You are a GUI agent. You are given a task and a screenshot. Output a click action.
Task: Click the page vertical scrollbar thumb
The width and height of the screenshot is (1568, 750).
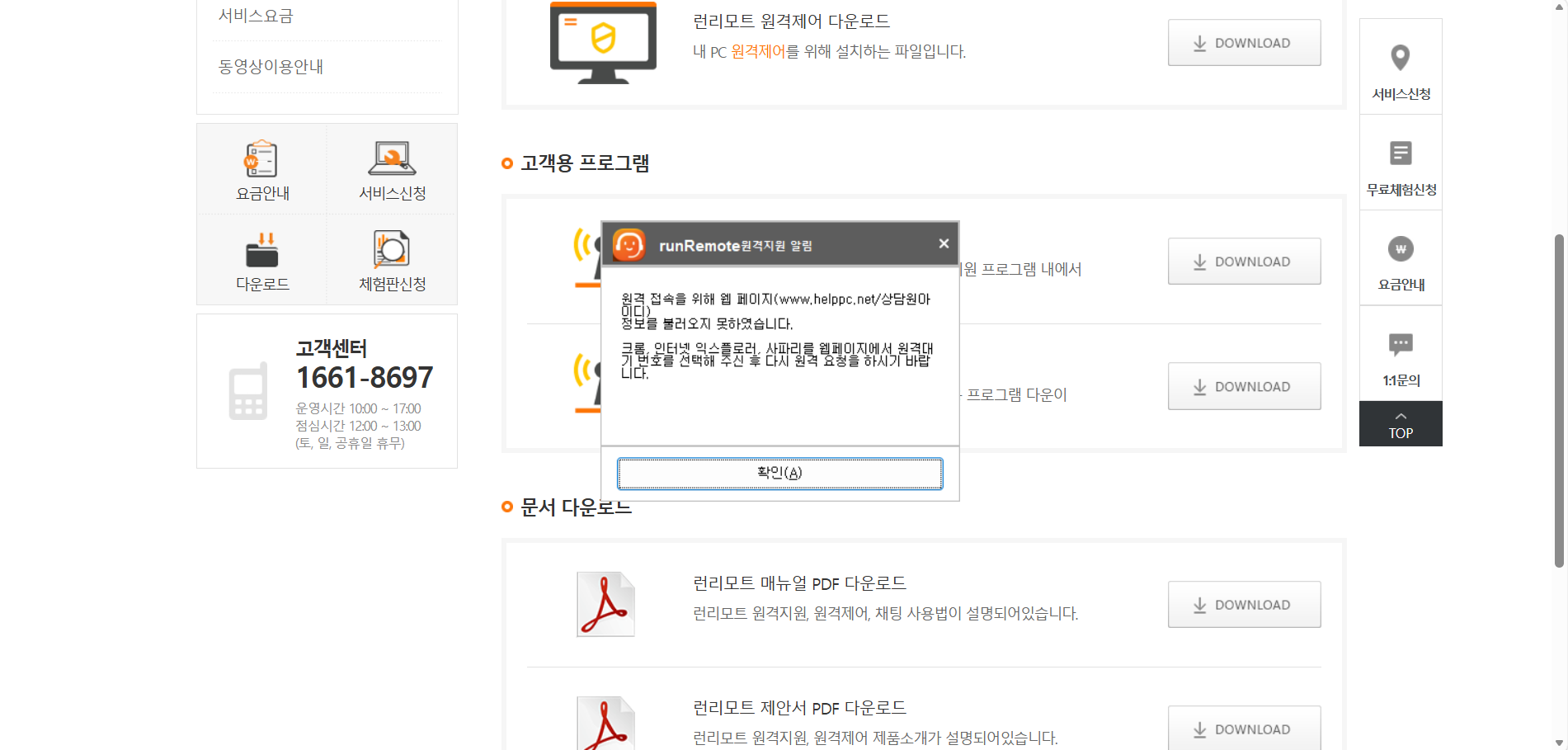click(1559, 401)
